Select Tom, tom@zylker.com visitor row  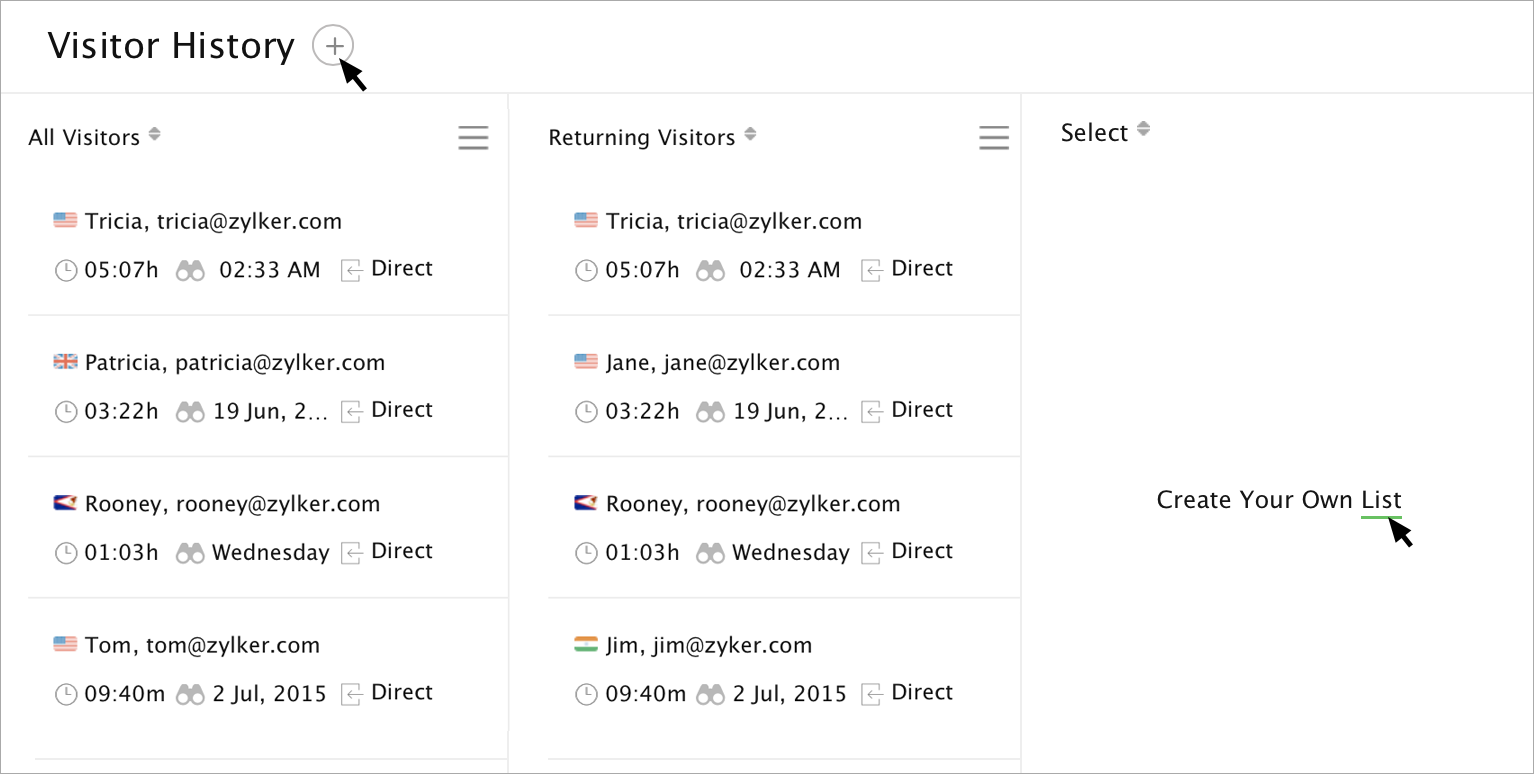pyautogui.click(x=202, y=646)
